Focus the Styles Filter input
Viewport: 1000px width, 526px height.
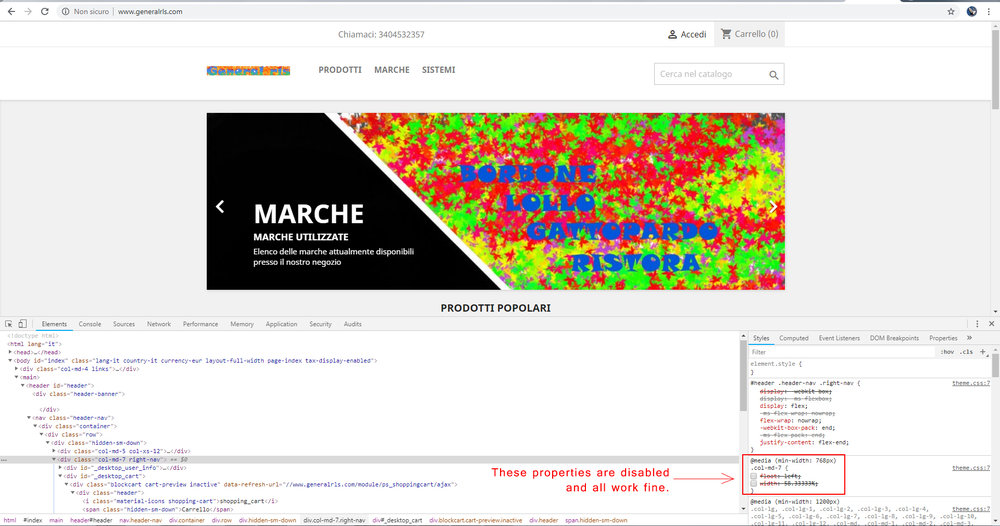pos(842,352)
